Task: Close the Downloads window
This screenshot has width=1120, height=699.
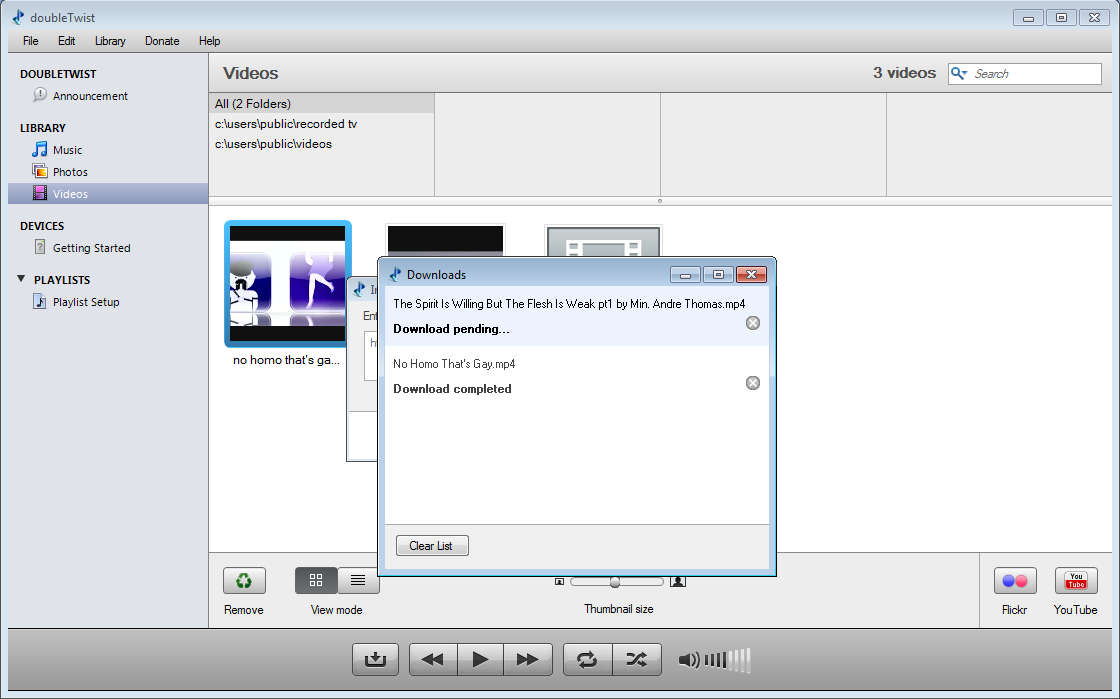Action: point(751,275)
